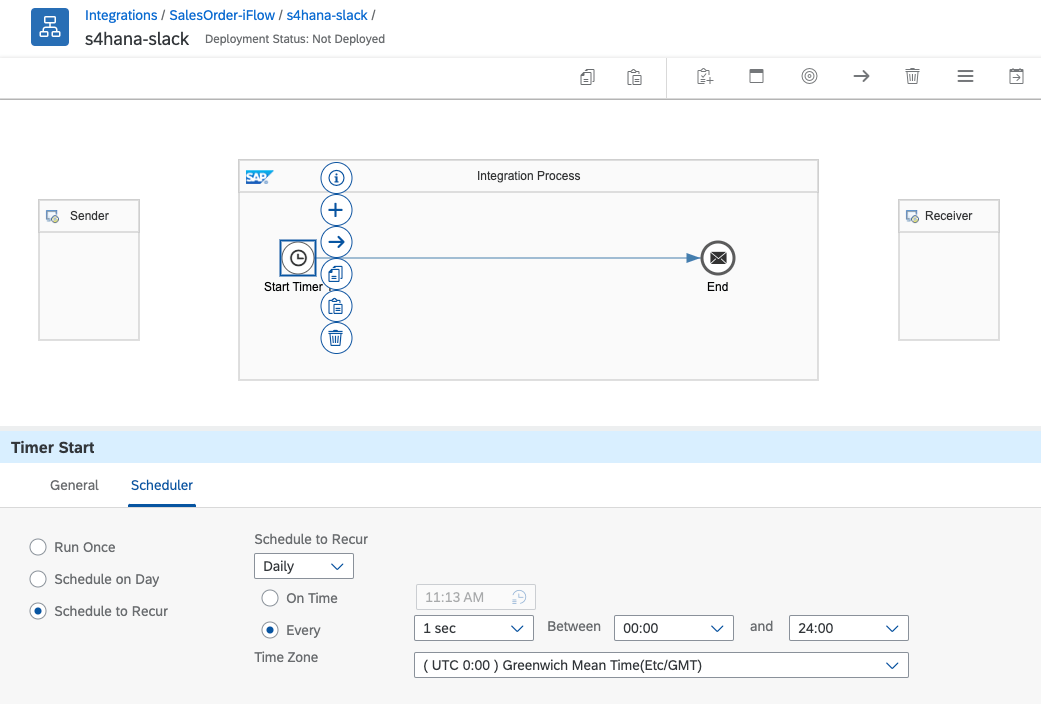Open the 00:00 start time dropdown
This screenshot has height=704, width=1041.
pos(674,628)
